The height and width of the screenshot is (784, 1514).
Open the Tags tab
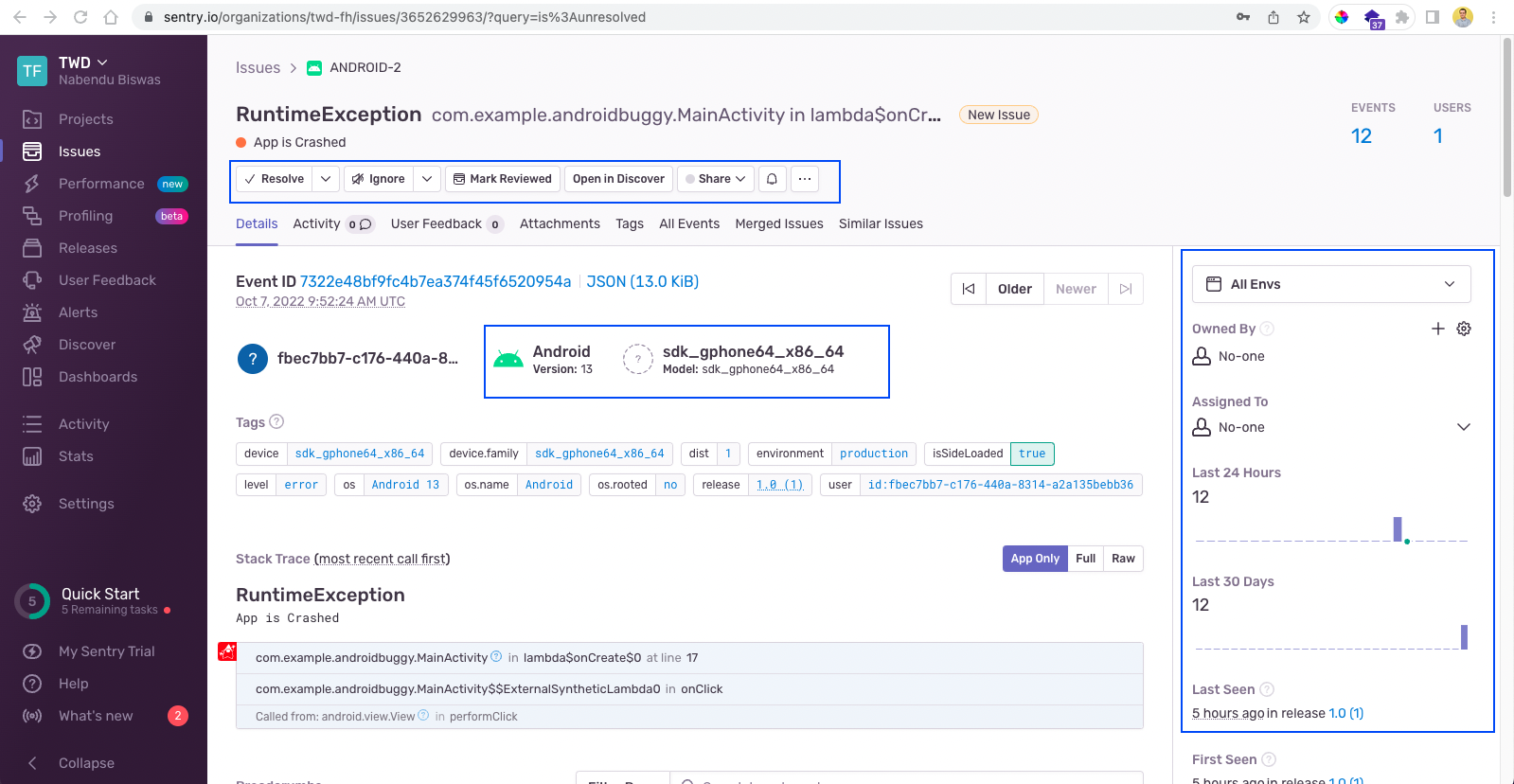pos(630,223)
